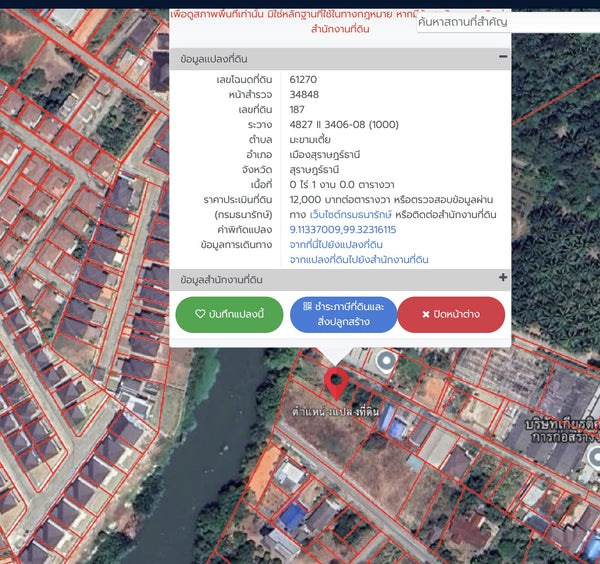The width and height of the screenshot is (600, 564).
Task: Click the heart icon on the save button
Action: click(200, 314)
